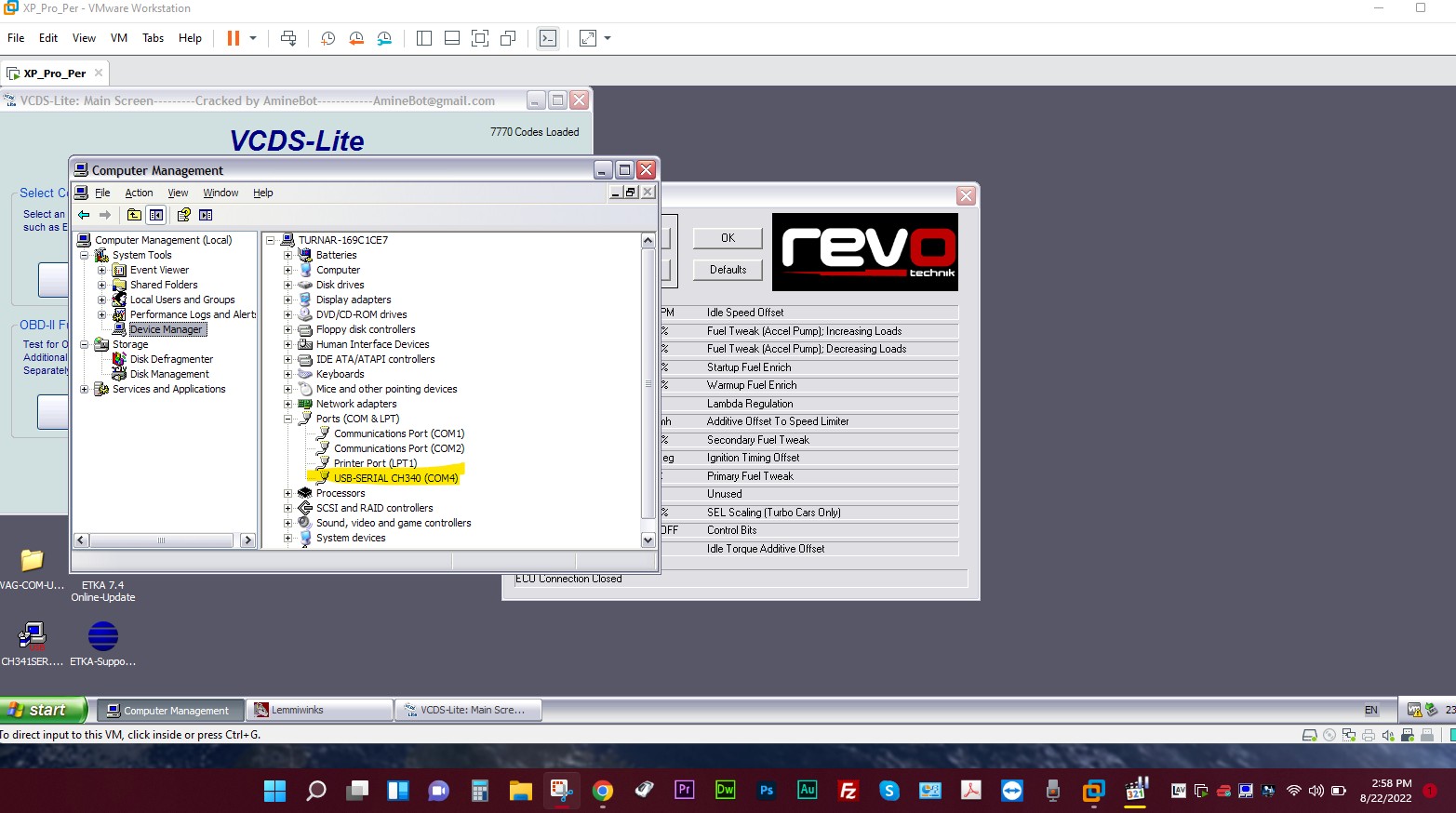
Task: Click the Windows XP start button
Action: tap(43, 710)
